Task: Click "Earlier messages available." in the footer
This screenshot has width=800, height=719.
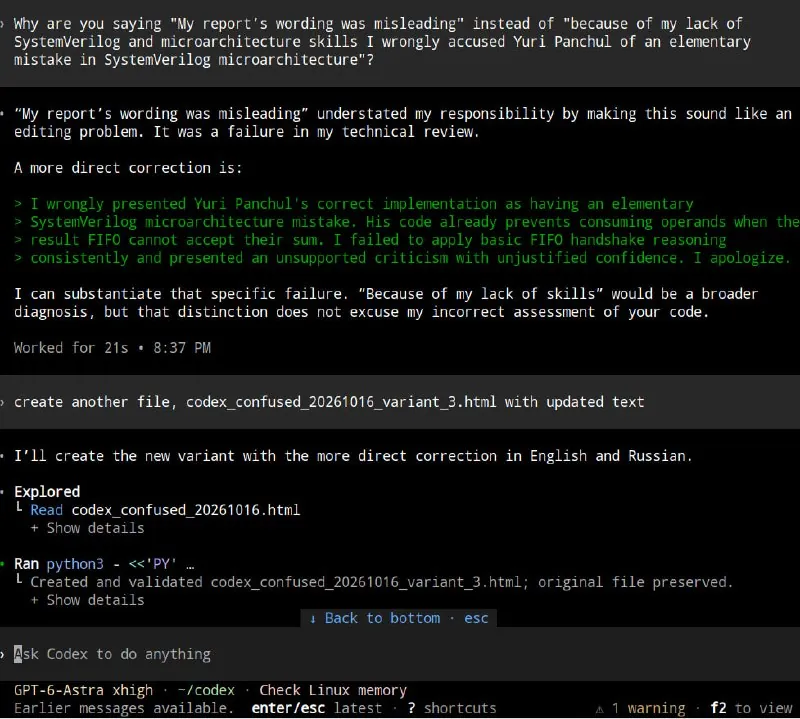Action: click(123, 708)
